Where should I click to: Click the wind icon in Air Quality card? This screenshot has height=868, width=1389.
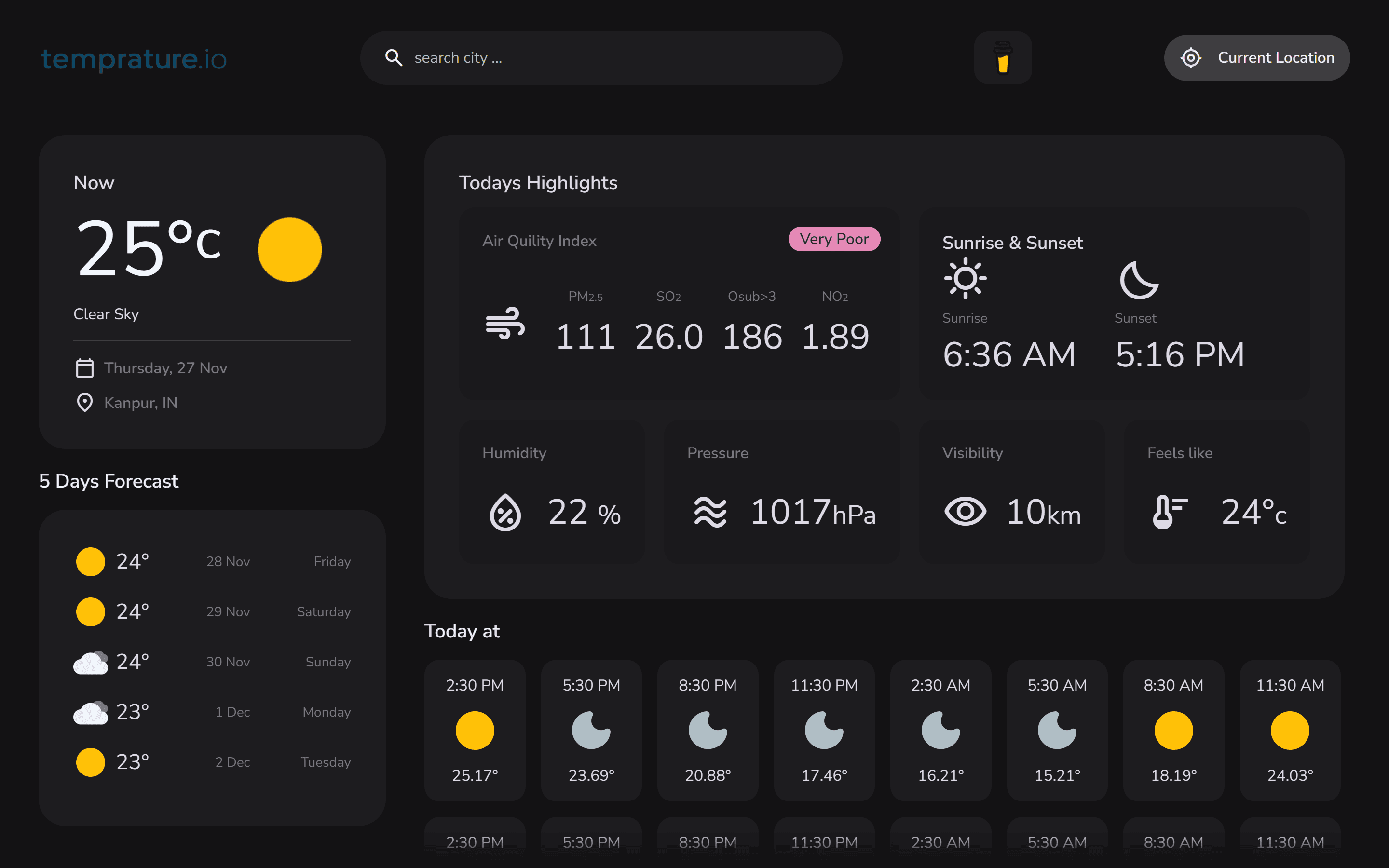505,323
